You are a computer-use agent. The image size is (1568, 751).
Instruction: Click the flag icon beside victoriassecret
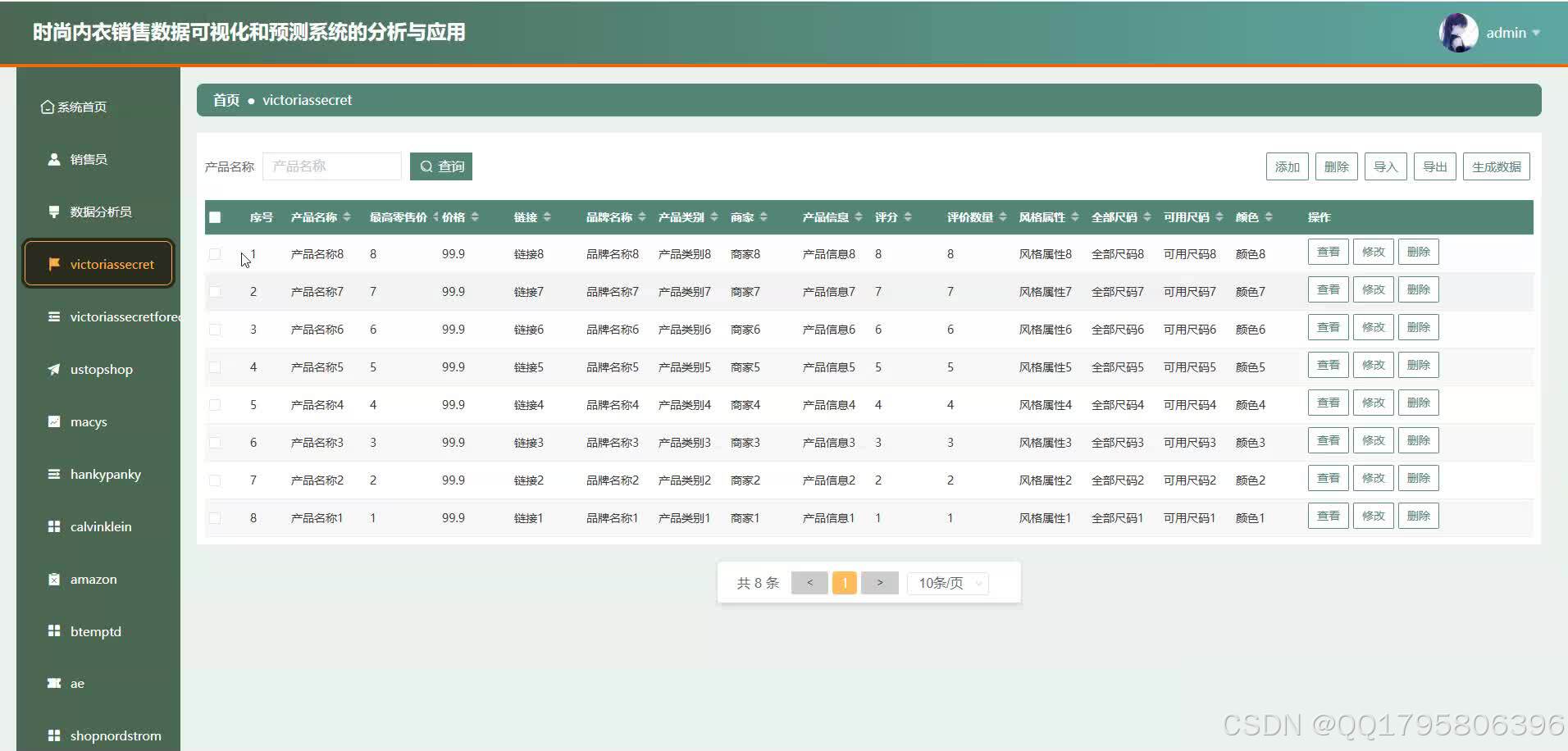(54, 264)
